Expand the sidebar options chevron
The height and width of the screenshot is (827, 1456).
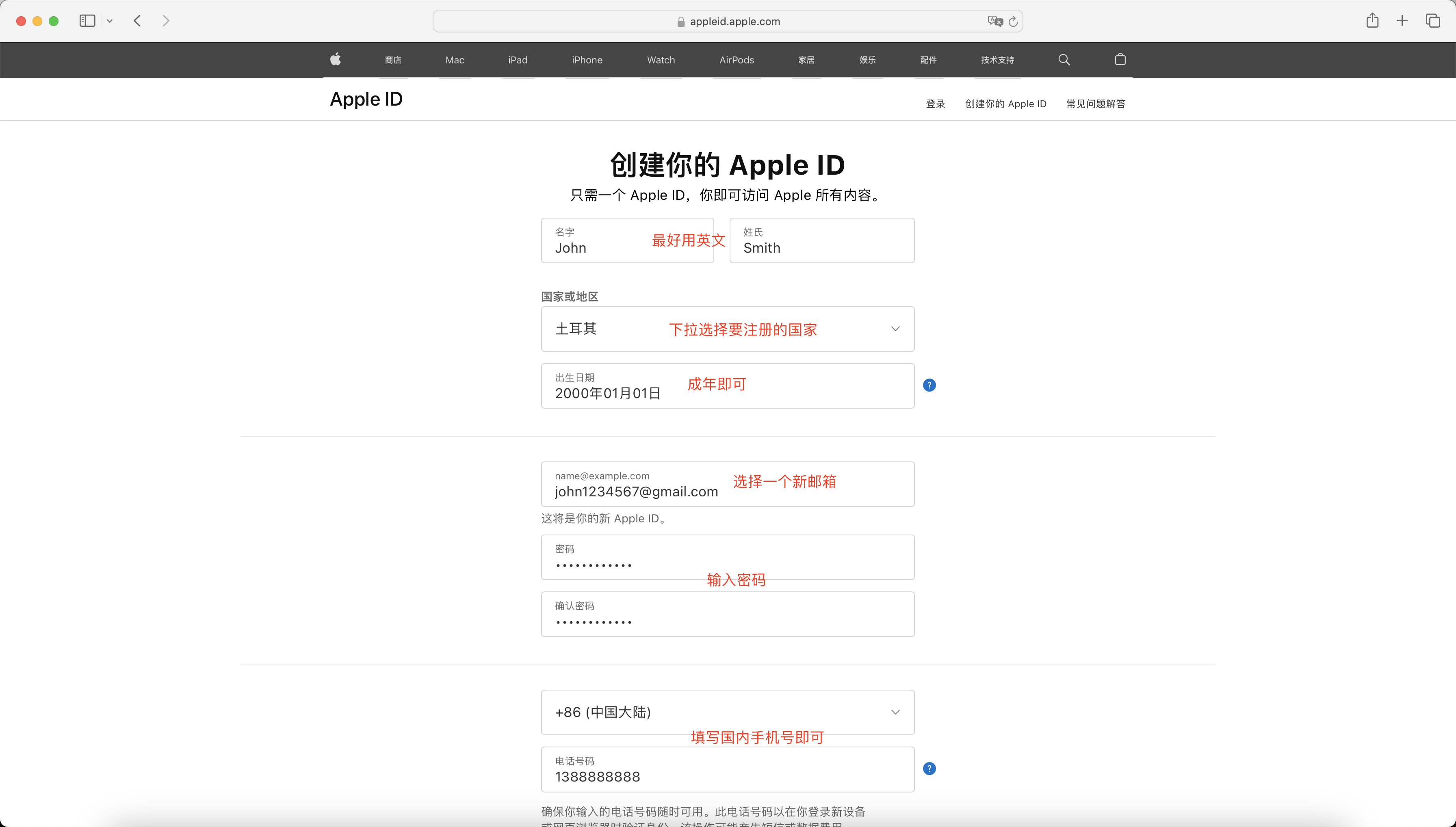click(x=110, y=21)
